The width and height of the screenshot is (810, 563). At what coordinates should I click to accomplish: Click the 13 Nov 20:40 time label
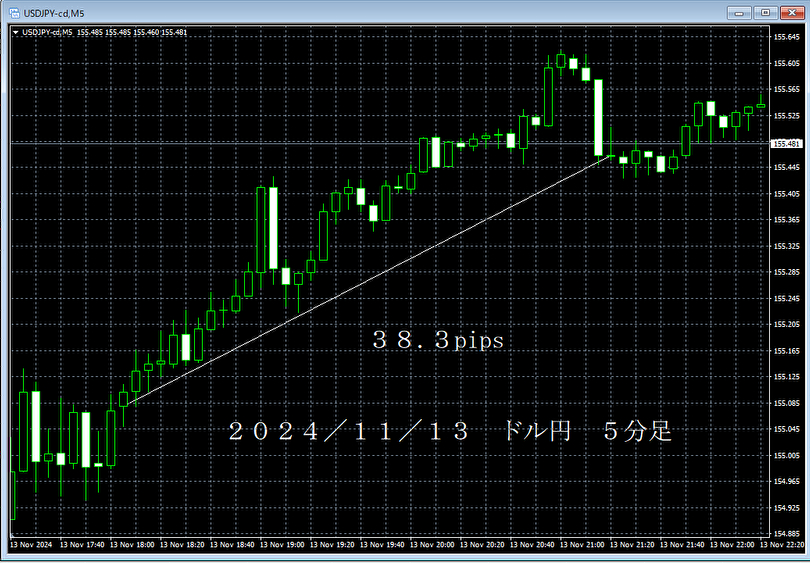[x=533, y=545]
